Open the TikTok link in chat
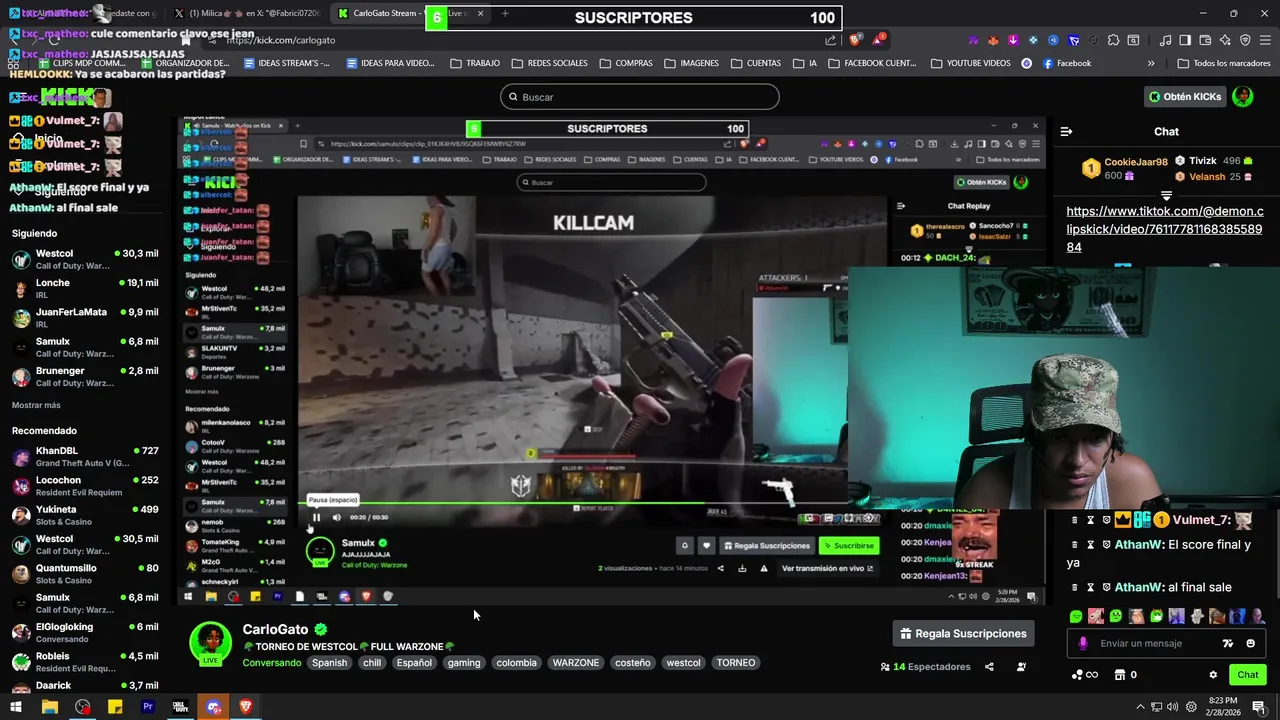 click(x=1165, y=229)
